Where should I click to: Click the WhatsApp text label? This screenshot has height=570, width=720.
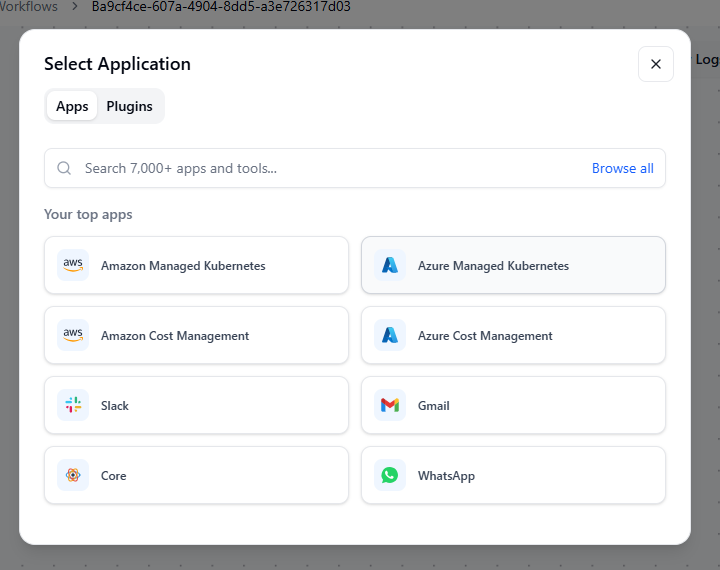(446, 476)
